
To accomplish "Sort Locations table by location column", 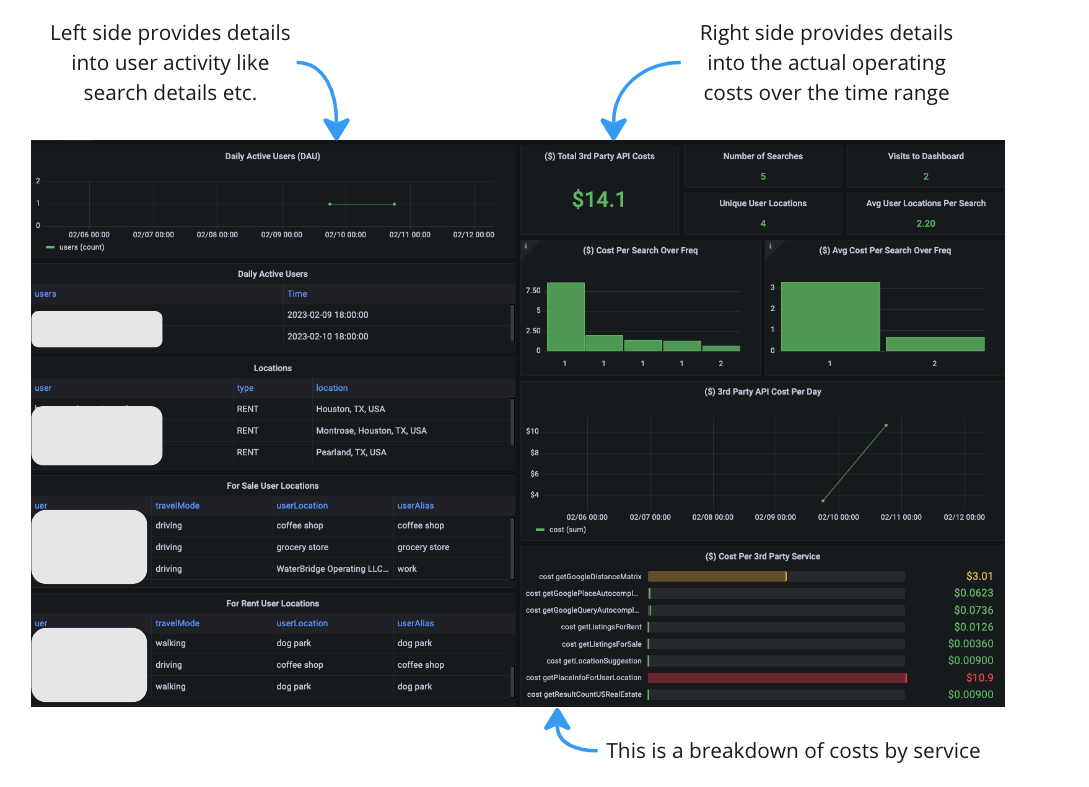I will tap(332, 388).
